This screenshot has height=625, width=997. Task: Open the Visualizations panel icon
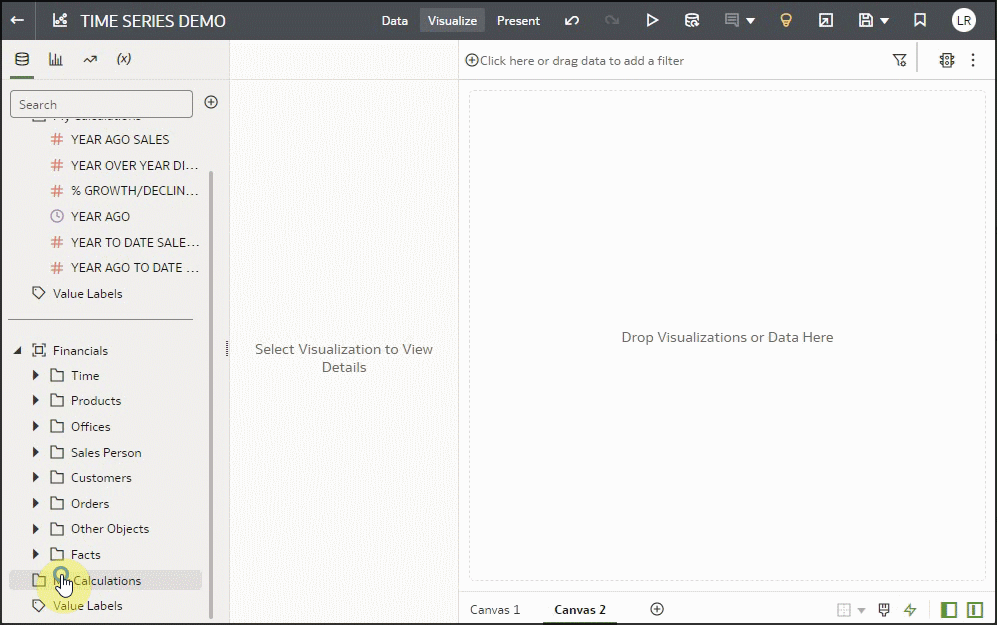click(x=55, y=59)
